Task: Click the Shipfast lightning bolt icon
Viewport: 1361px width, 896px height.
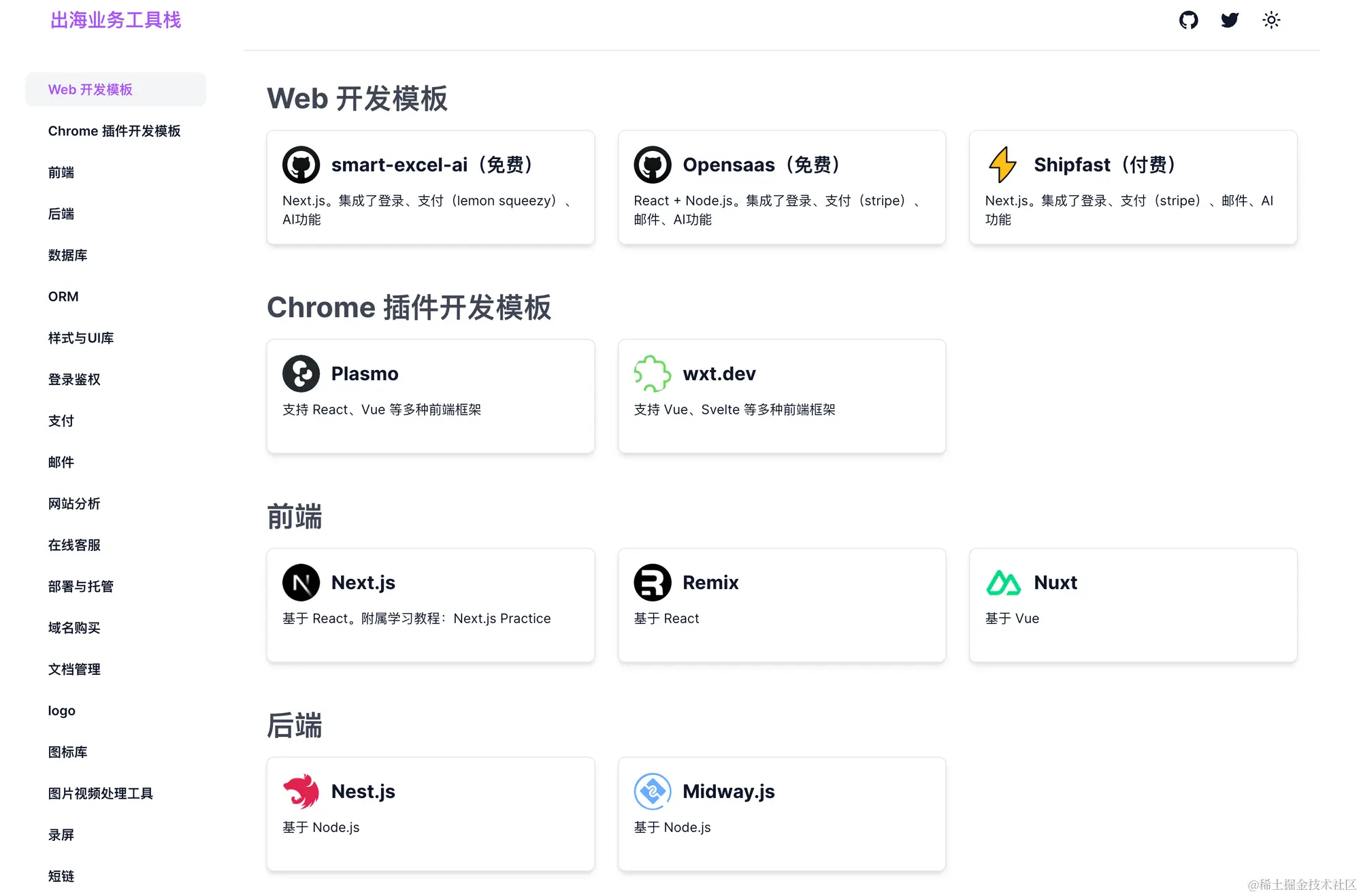Action: [1003, 165]
